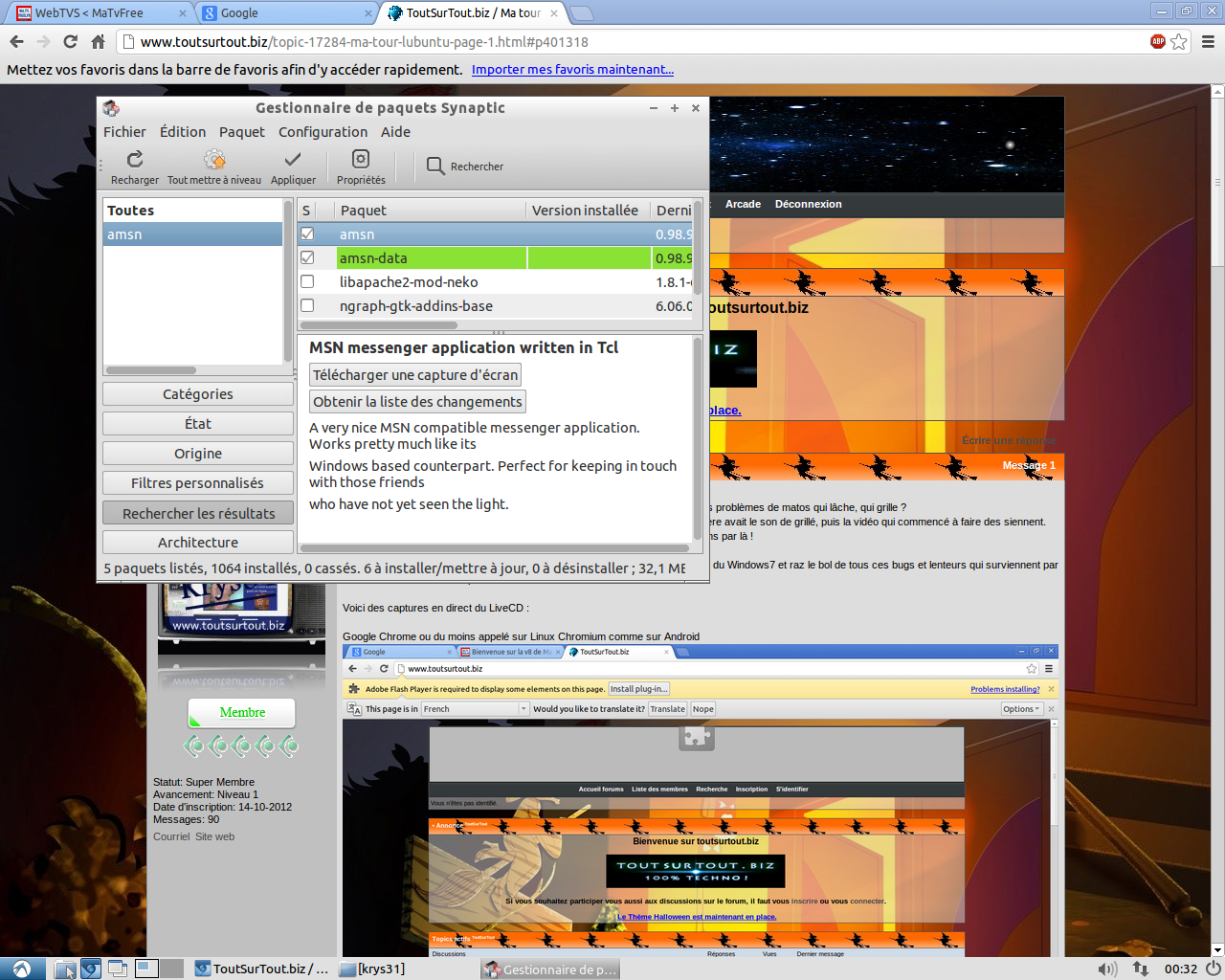
Task: Click the browser forward arrow
Action: coord(43,41)
